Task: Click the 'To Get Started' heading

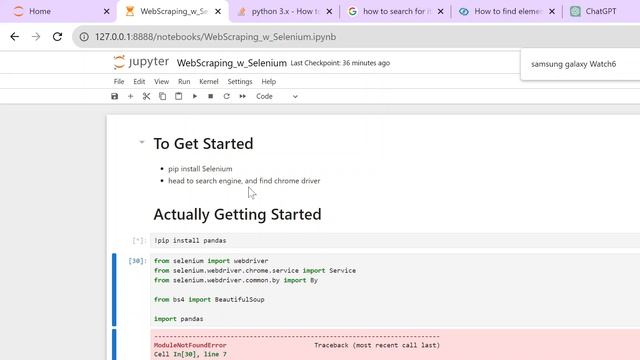Action: [x=203, y=144]
